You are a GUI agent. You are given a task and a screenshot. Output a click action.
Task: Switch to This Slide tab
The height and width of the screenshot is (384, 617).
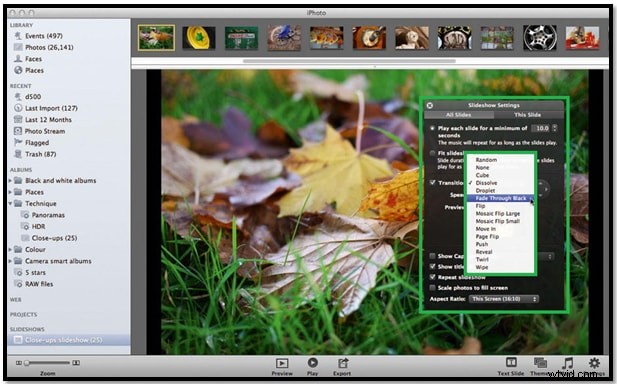[x=528, y=115]
